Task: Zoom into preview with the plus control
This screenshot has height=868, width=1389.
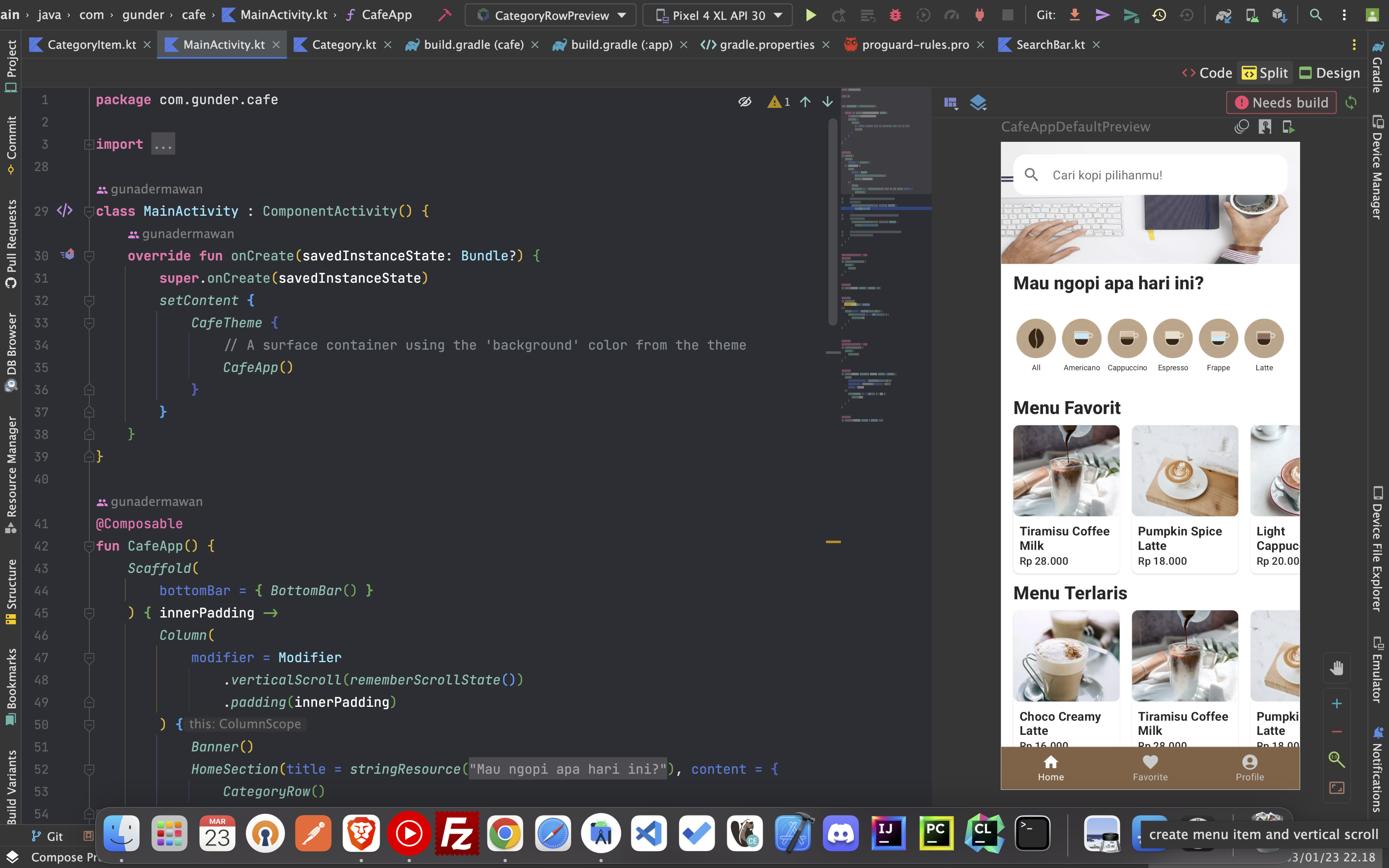Action: click(x=1337, y=704)
